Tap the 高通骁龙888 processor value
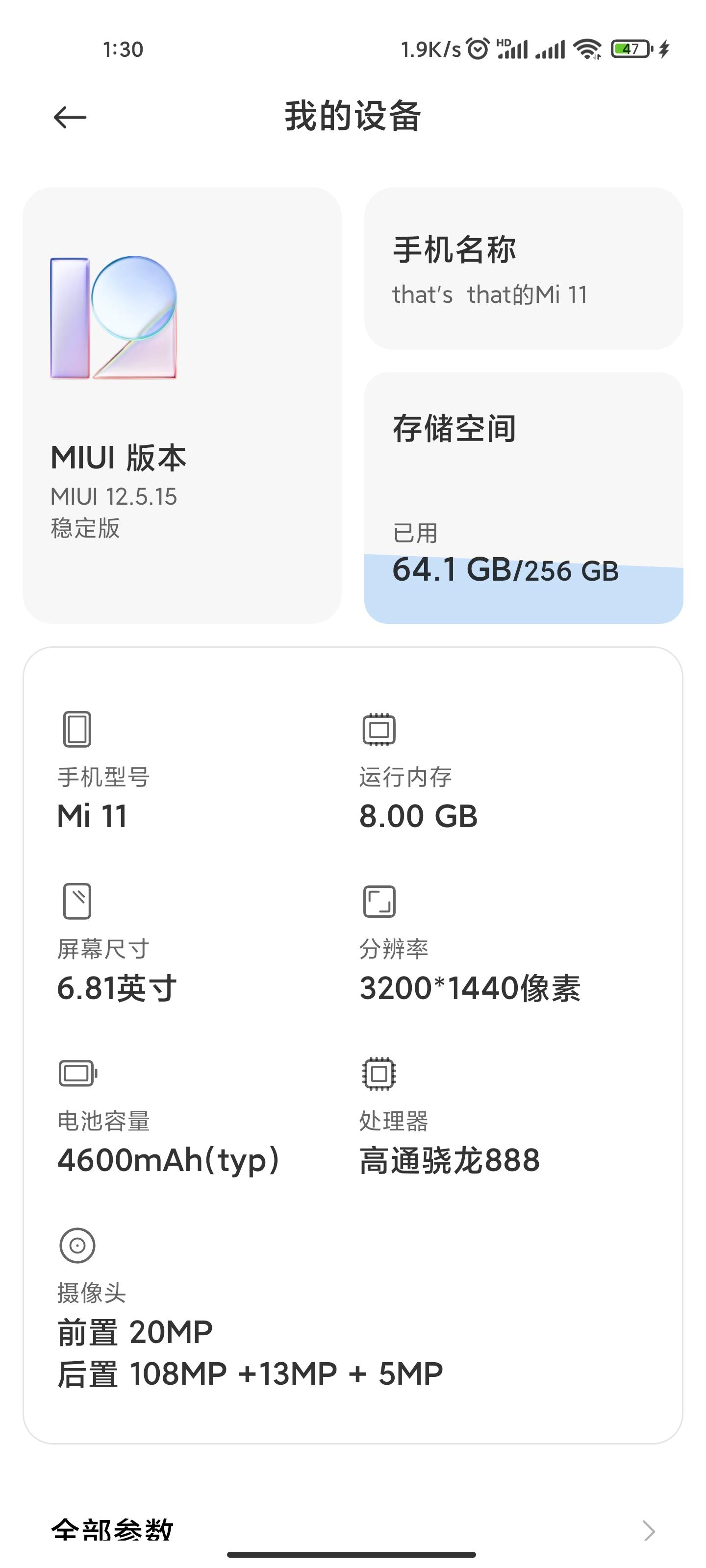 (x=450, y=1160)
